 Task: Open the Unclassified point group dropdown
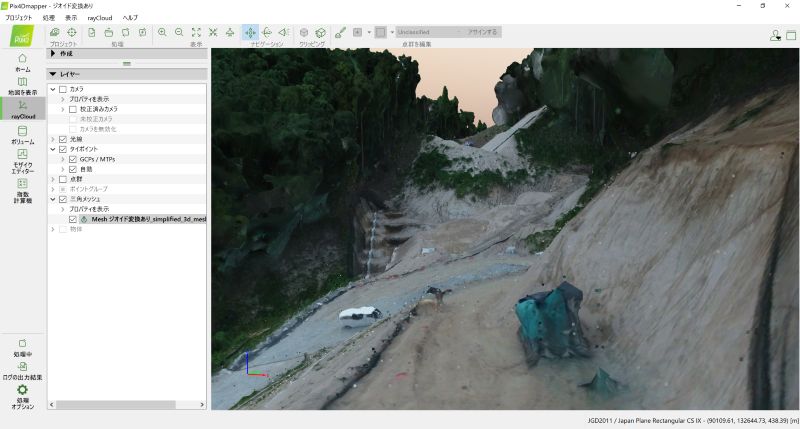[430, 32]
